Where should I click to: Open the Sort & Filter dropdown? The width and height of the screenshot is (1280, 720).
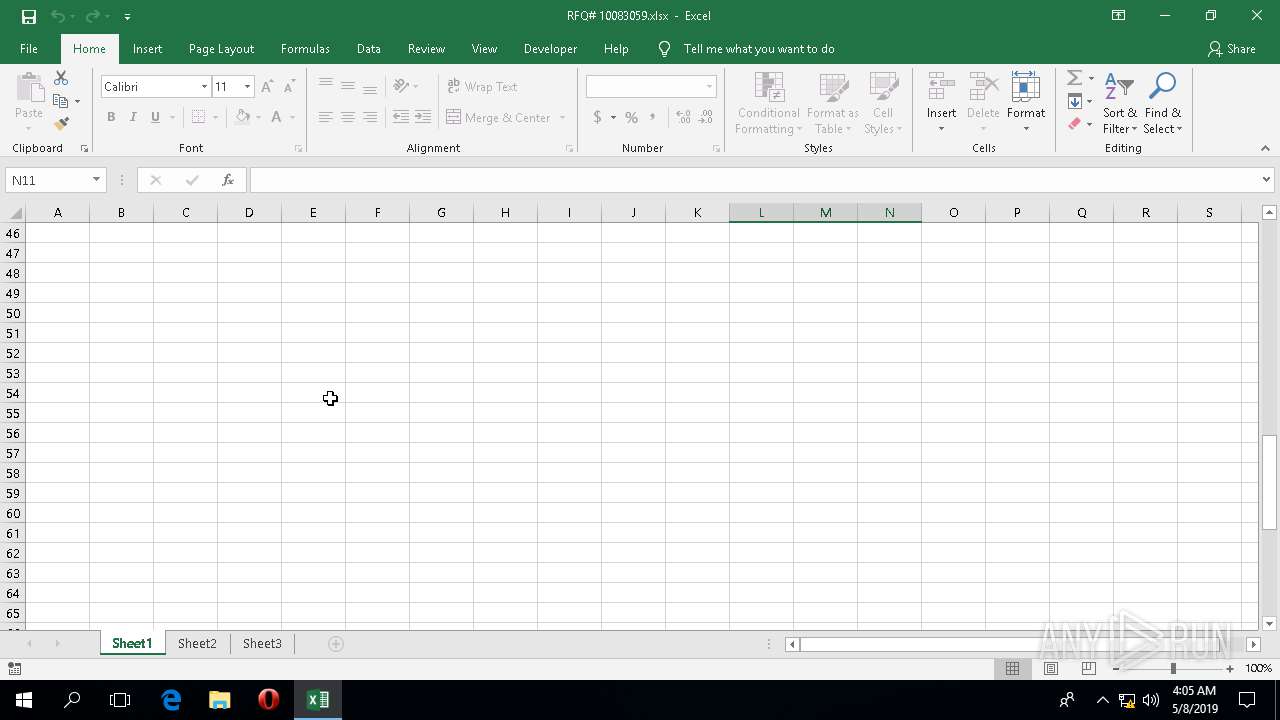[x=1119, y=104]
